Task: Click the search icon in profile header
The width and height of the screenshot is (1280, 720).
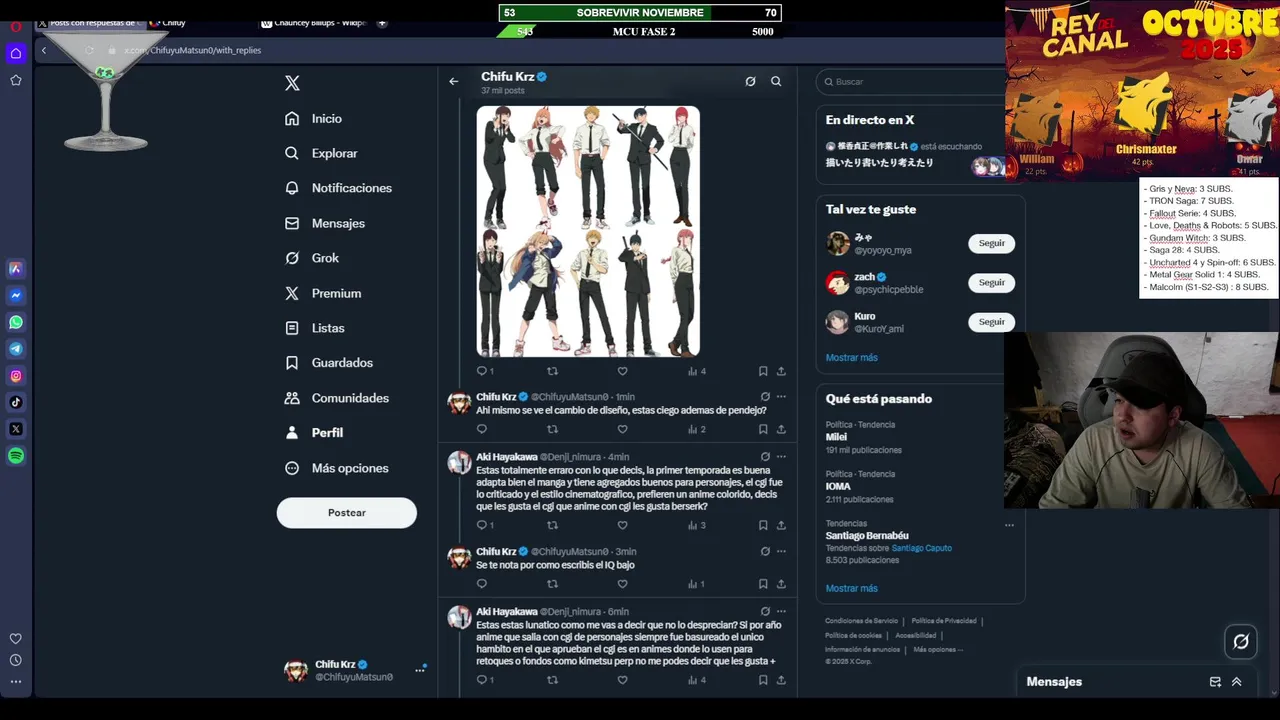Action: 776,81
